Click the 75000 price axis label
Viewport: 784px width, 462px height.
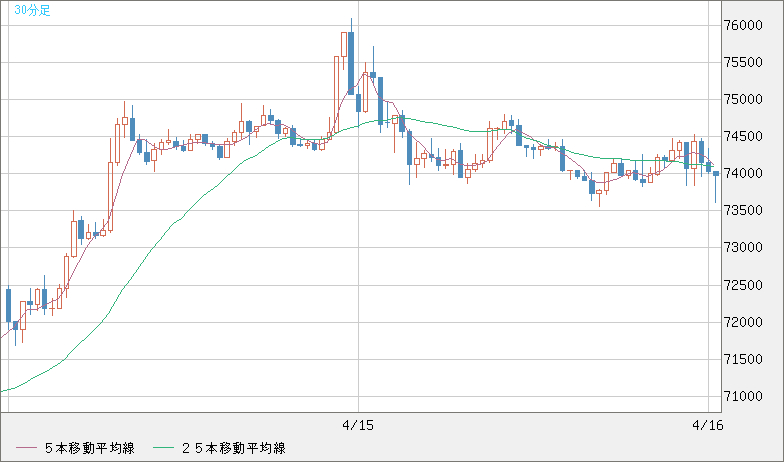pos(742,100)
